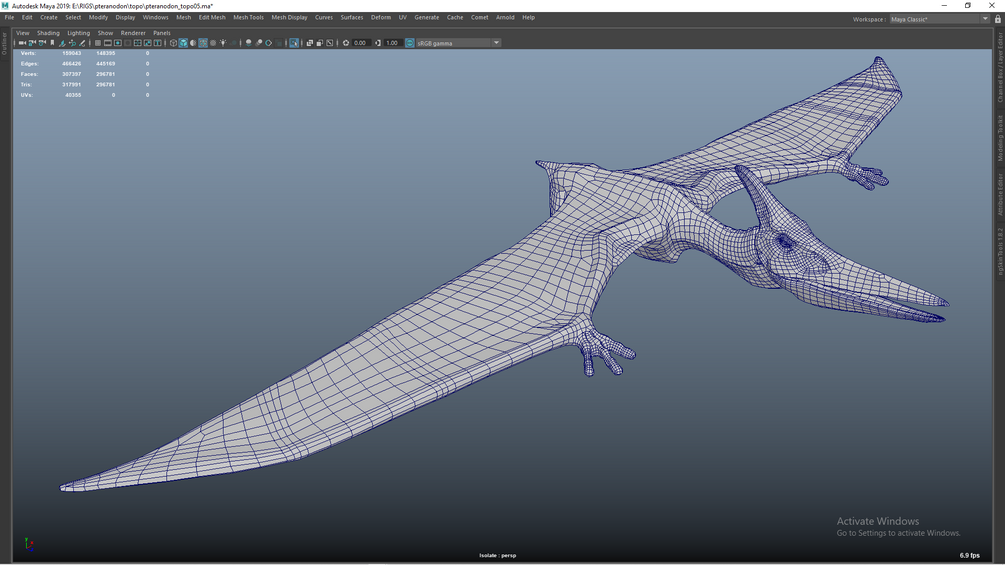Viewport: 1005px width, 565px height.
Task: Click the exposure icon beside 0.00
Action: [x=346, y=43]
